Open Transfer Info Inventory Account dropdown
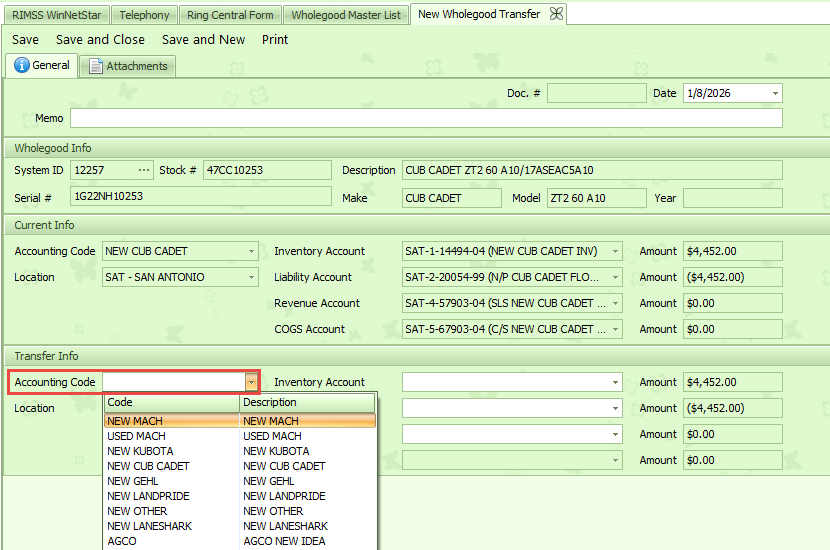Image resolution: width=830 pixels, height=550 pixels. (x=615, y=382)
